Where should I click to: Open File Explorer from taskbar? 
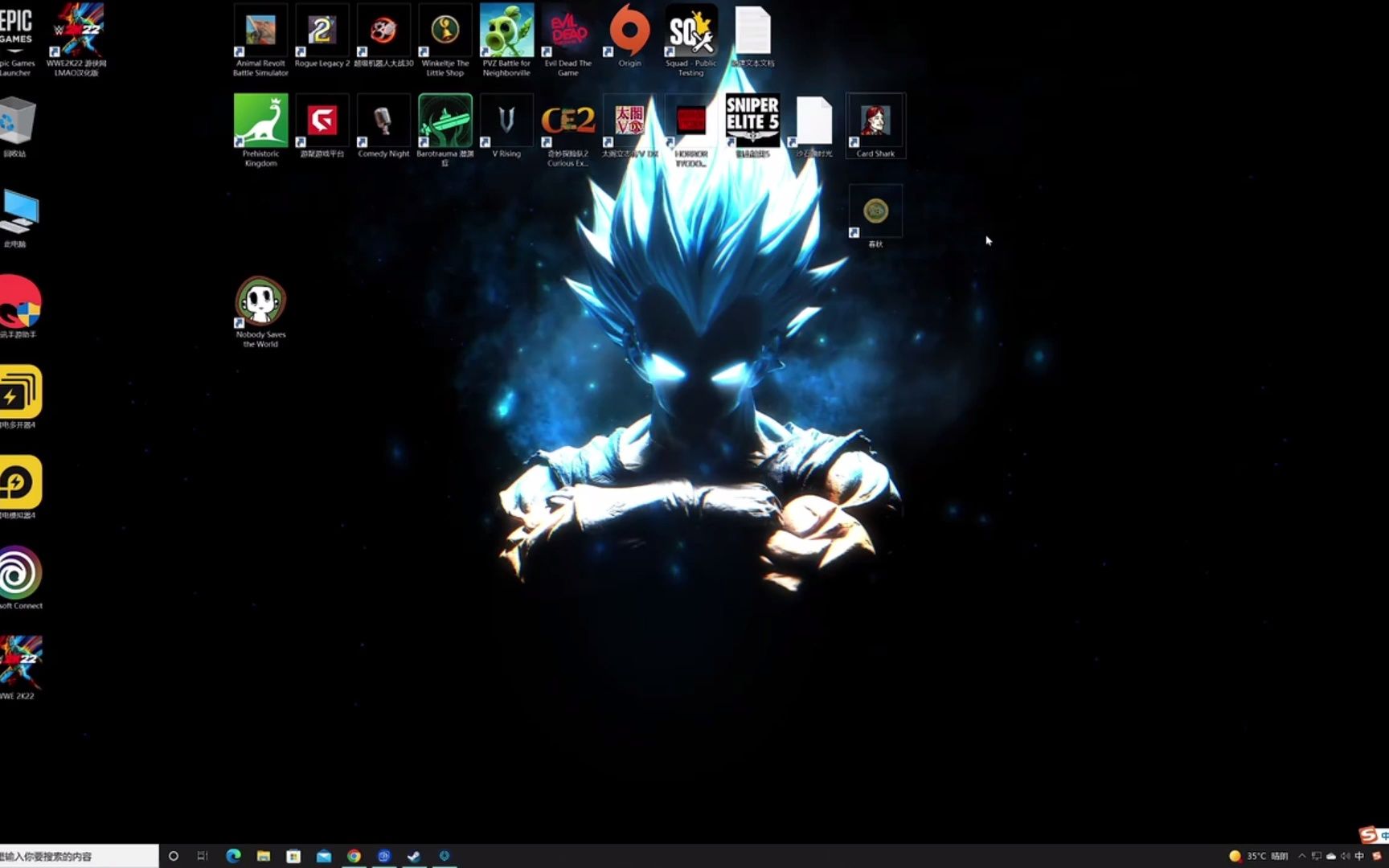tap(264, 856)
